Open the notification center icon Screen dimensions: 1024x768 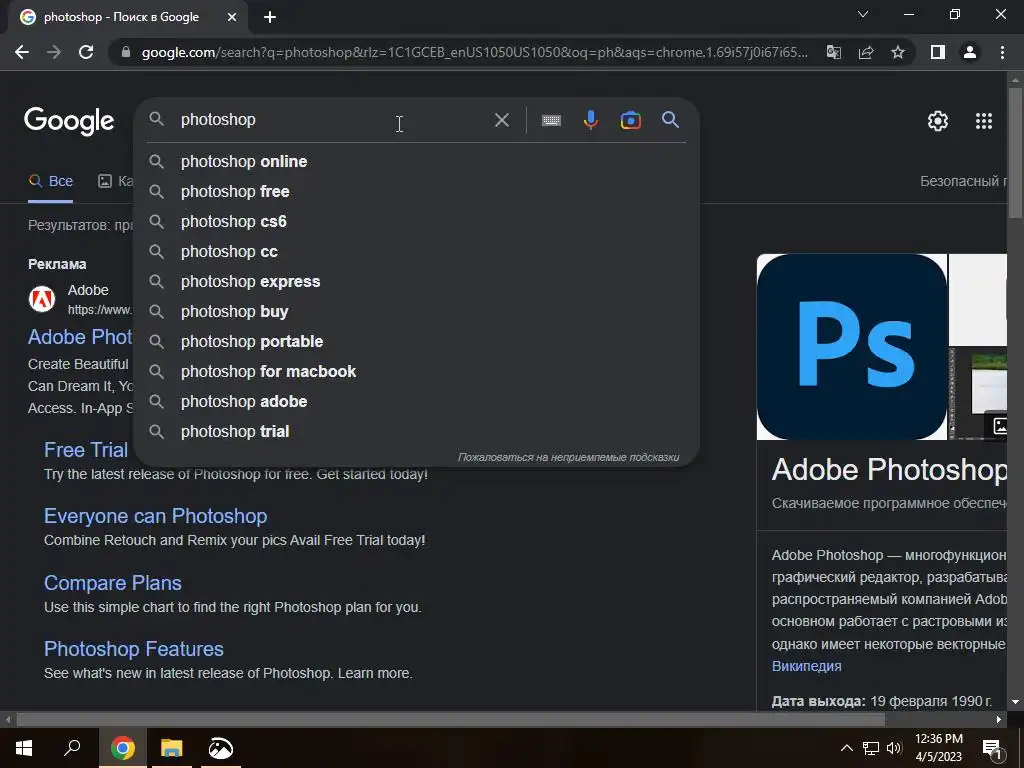[992, 748]
